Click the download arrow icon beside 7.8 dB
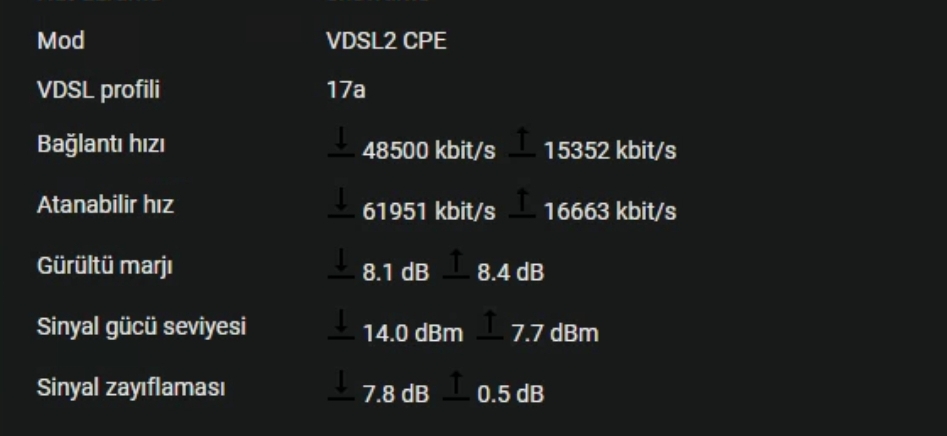 [341, 385]
